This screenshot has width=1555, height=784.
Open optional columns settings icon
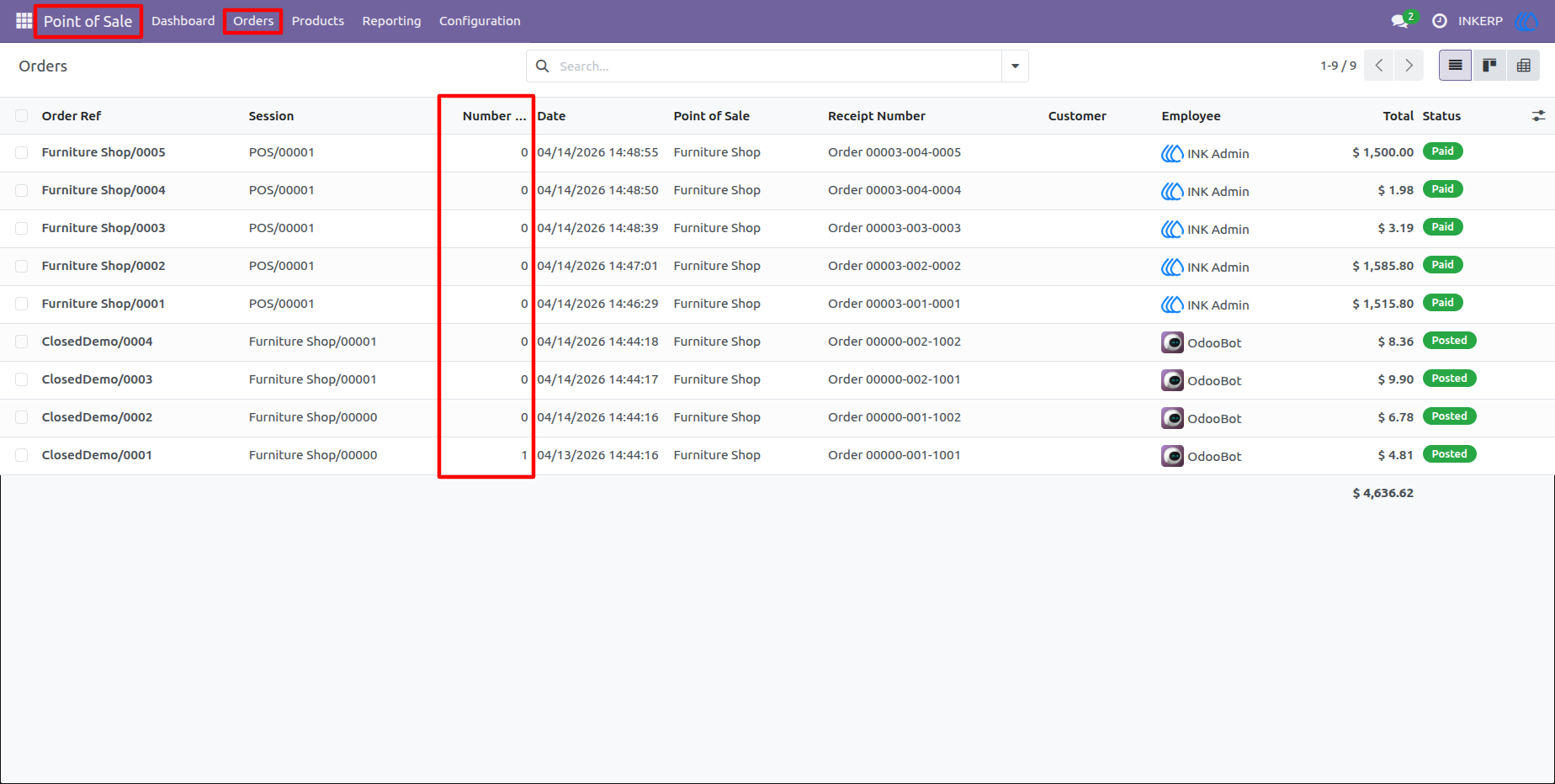(x=1538, y=116)
